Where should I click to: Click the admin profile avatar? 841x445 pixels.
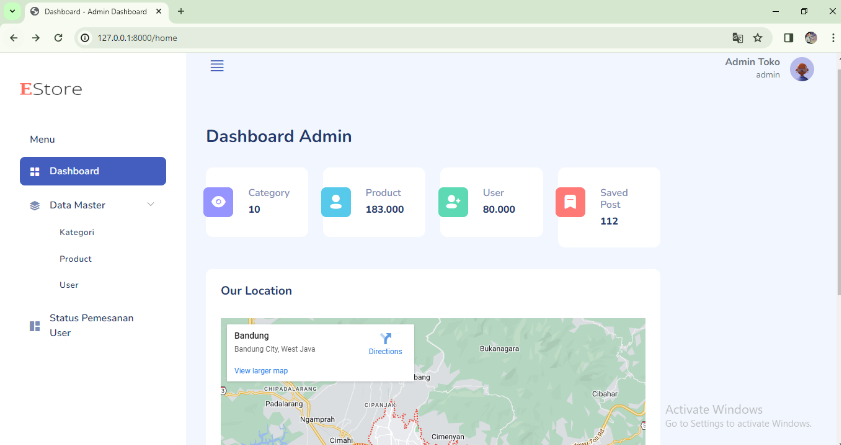tap(801, 69)
